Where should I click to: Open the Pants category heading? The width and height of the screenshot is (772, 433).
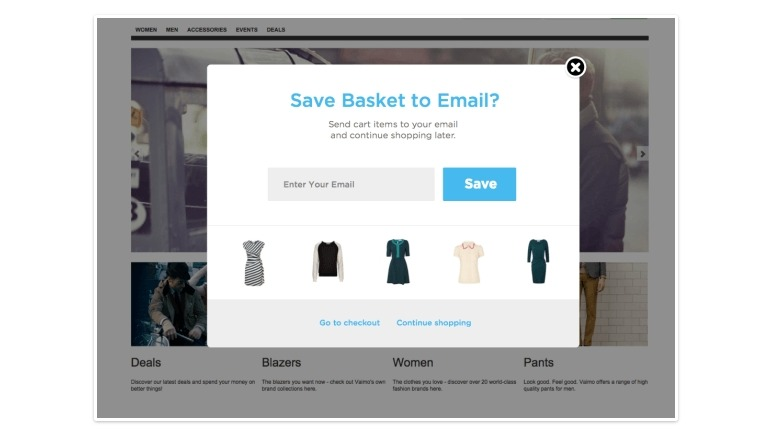538,363
